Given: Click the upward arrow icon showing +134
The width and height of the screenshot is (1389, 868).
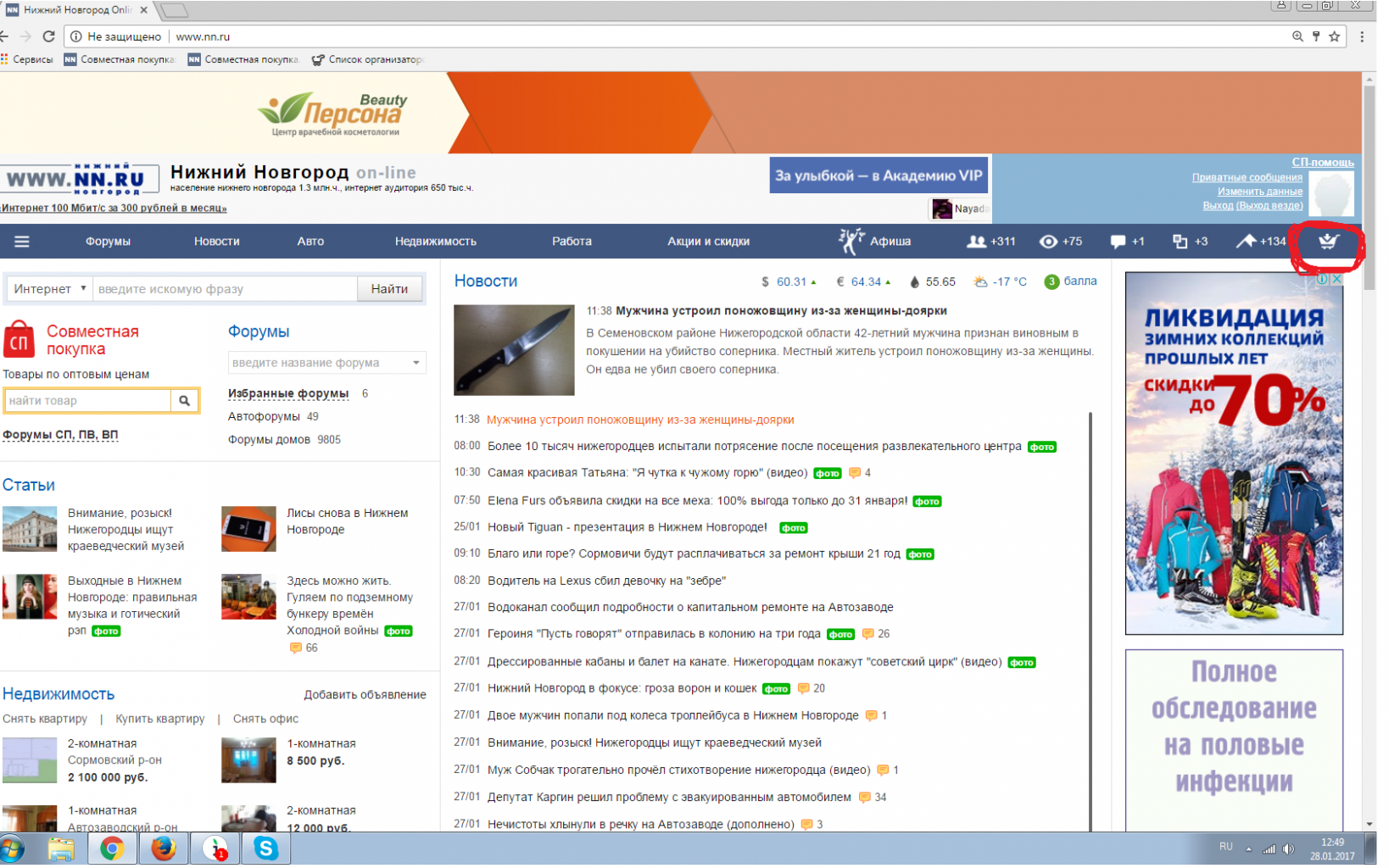Looking at the screenshot, I should (1246, 242).
